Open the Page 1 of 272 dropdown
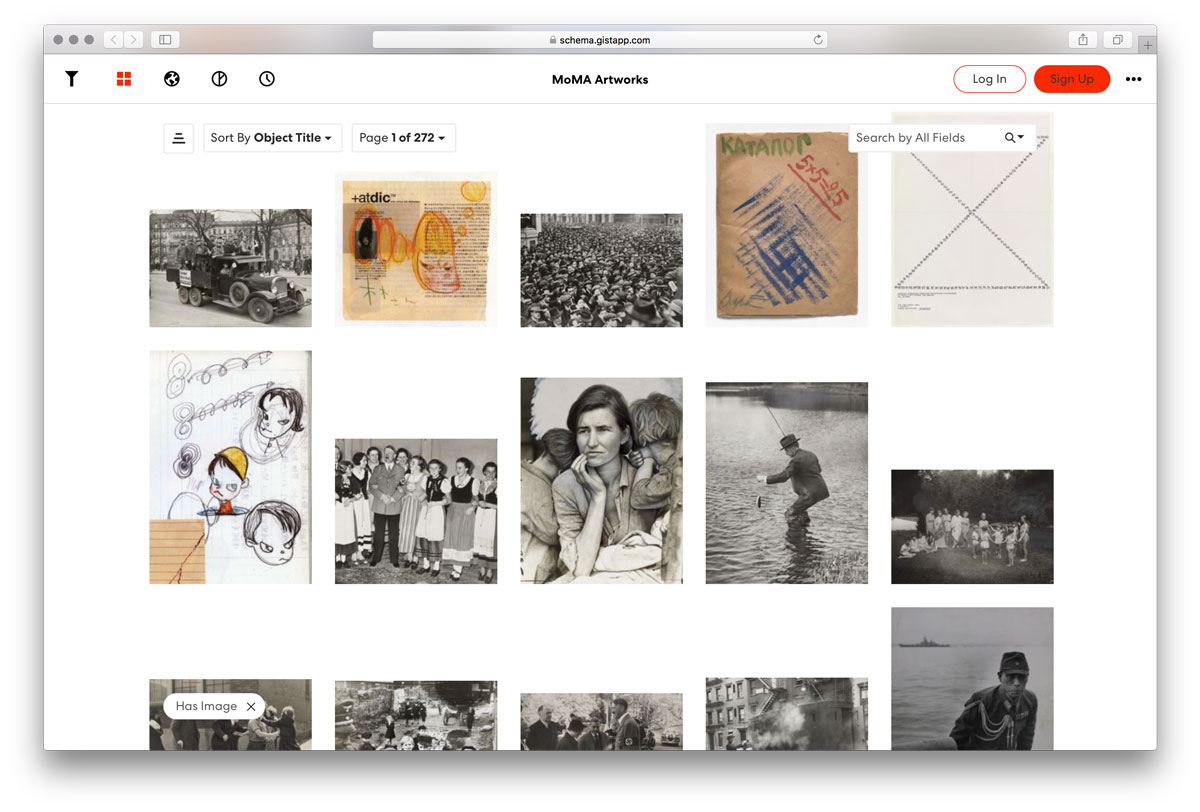 point(404,138)
